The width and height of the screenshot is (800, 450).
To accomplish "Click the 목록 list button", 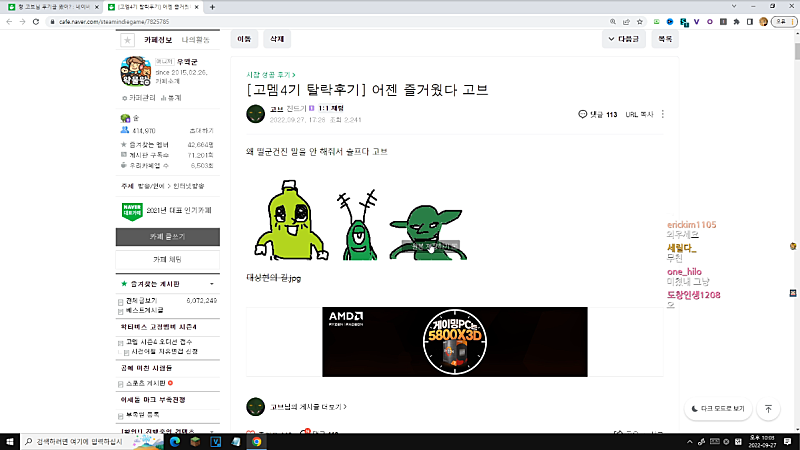I will point(665,39).
